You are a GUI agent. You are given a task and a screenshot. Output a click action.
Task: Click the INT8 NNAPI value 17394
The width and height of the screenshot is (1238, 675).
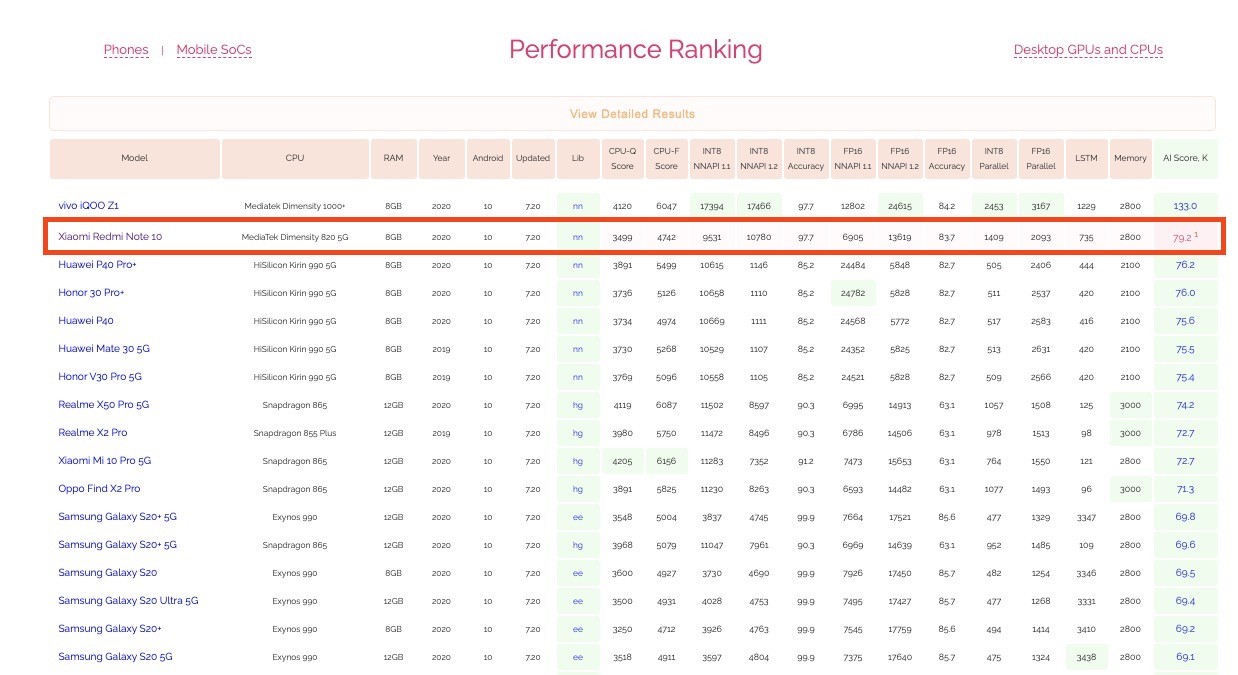click(x=712, y=206)
